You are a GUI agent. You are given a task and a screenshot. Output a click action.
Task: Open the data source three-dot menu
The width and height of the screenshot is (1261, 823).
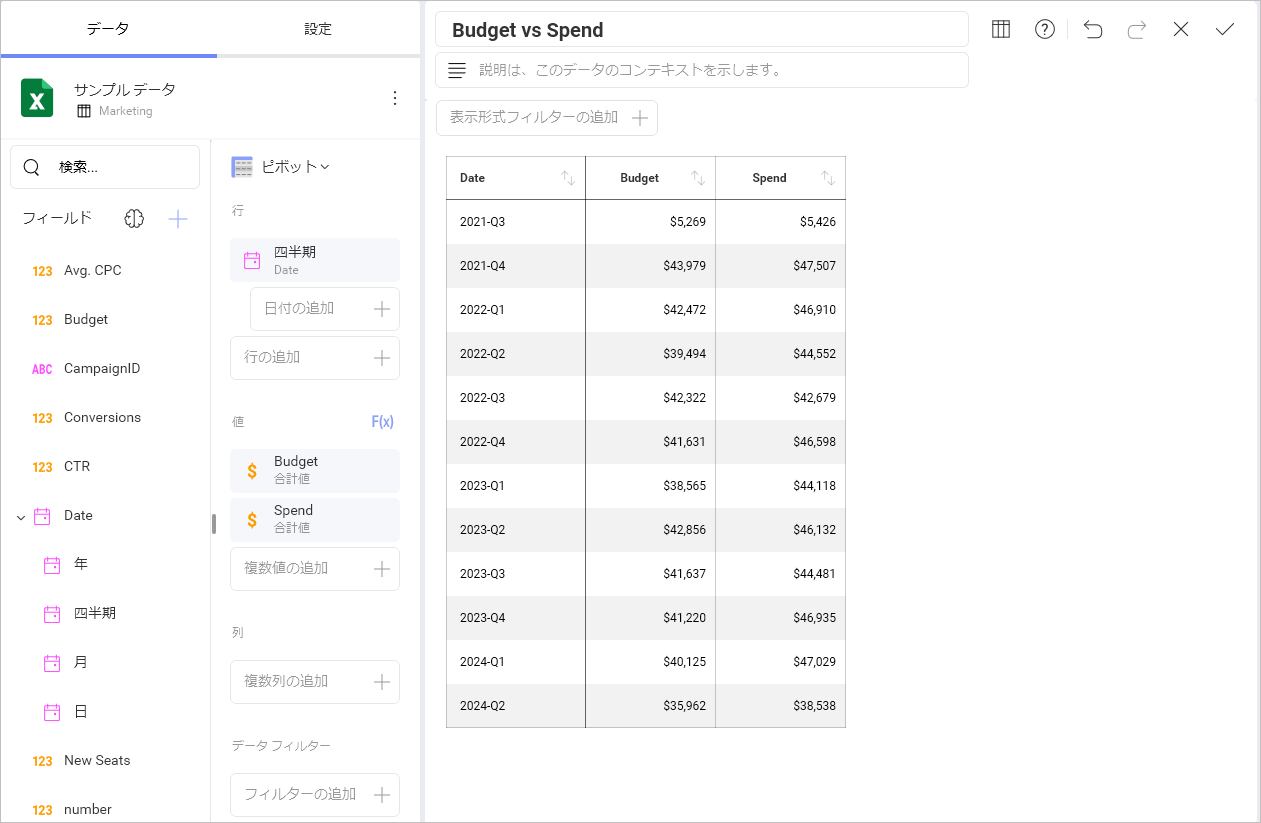click(395, 98)
